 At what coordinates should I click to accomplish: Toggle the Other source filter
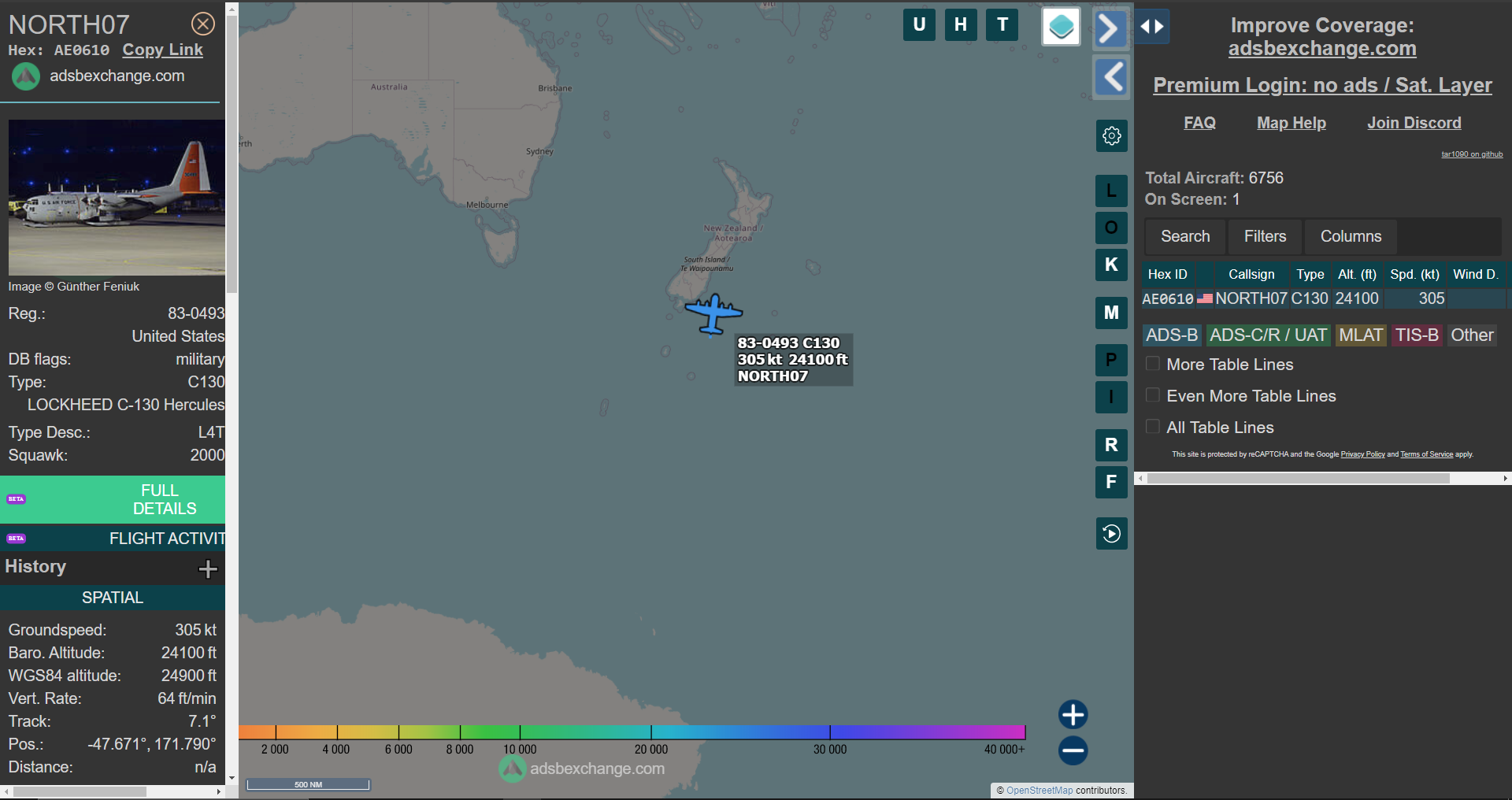(x=1472, y=335)
